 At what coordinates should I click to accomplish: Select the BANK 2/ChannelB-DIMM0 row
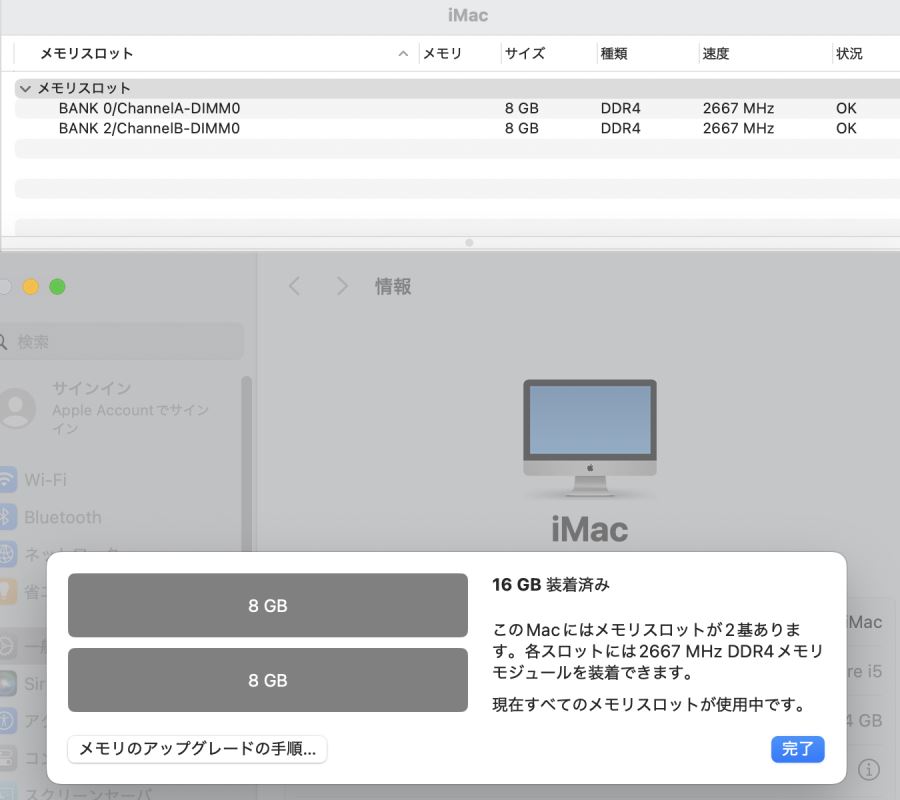click(457, 129)
